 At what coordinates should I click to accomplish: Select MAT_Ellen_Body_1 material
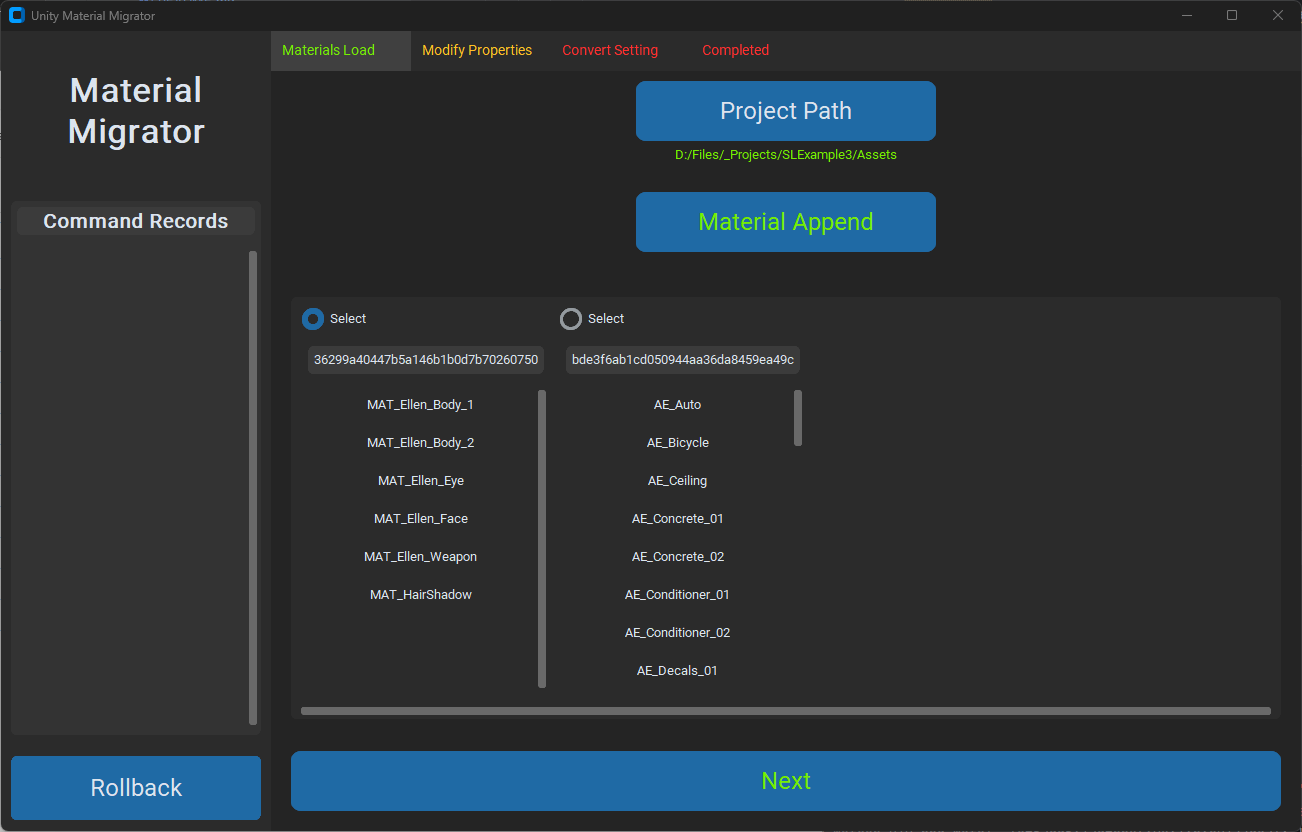[x=420, y=405]
